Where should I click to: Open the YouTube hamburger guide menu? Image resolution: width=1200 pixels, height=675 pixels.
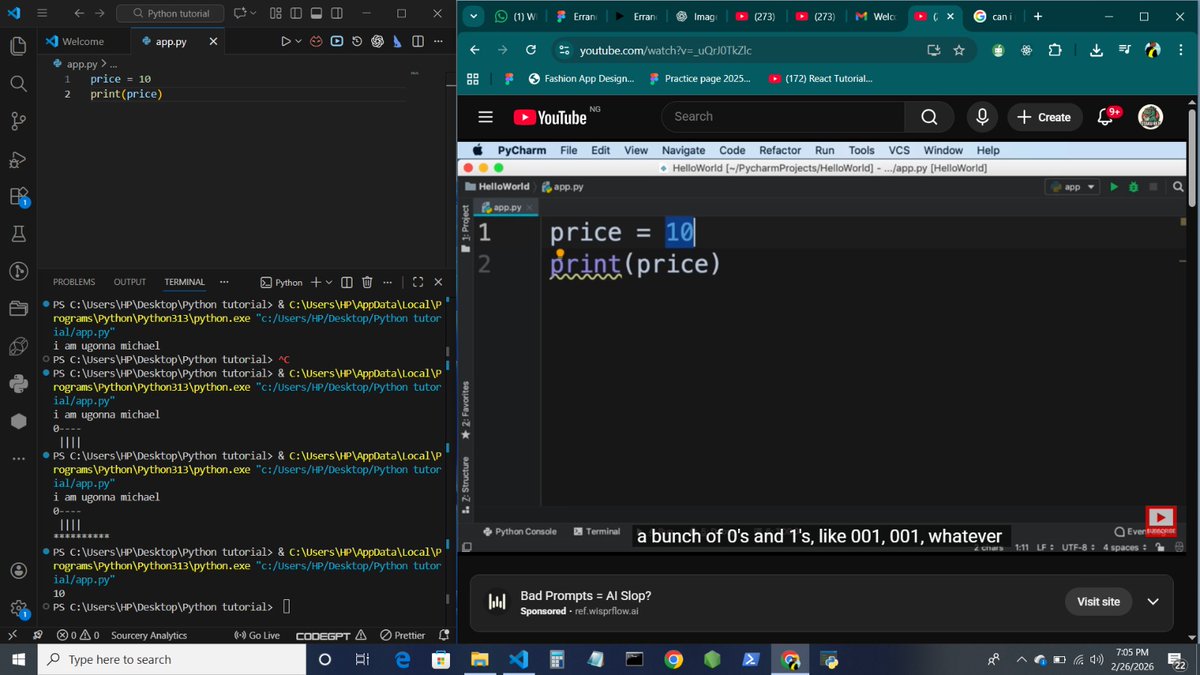pyautogui.click(x=485, y=117)
